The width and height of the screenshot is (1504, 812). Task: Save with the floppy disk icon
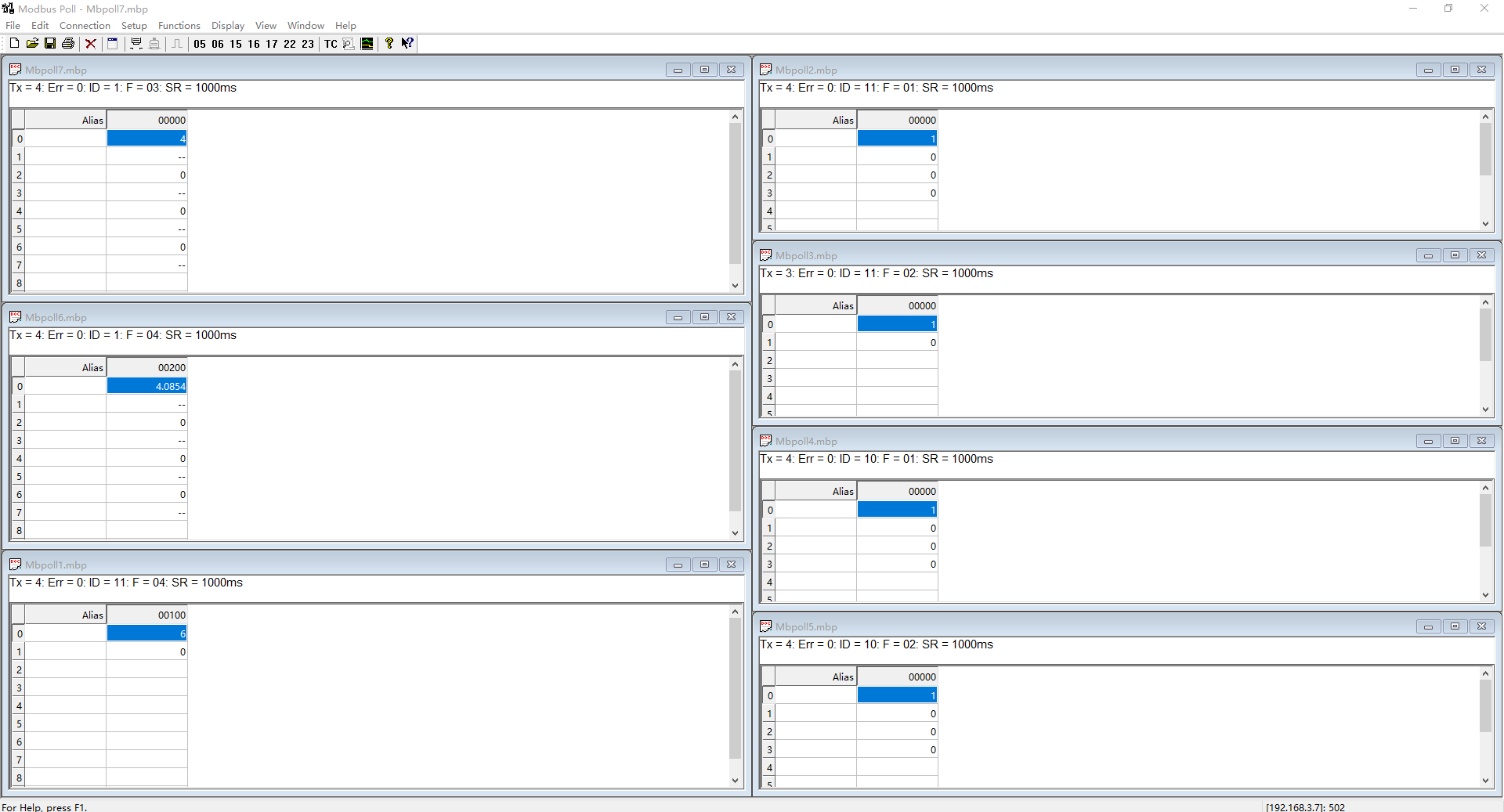[x=50, y=44]
